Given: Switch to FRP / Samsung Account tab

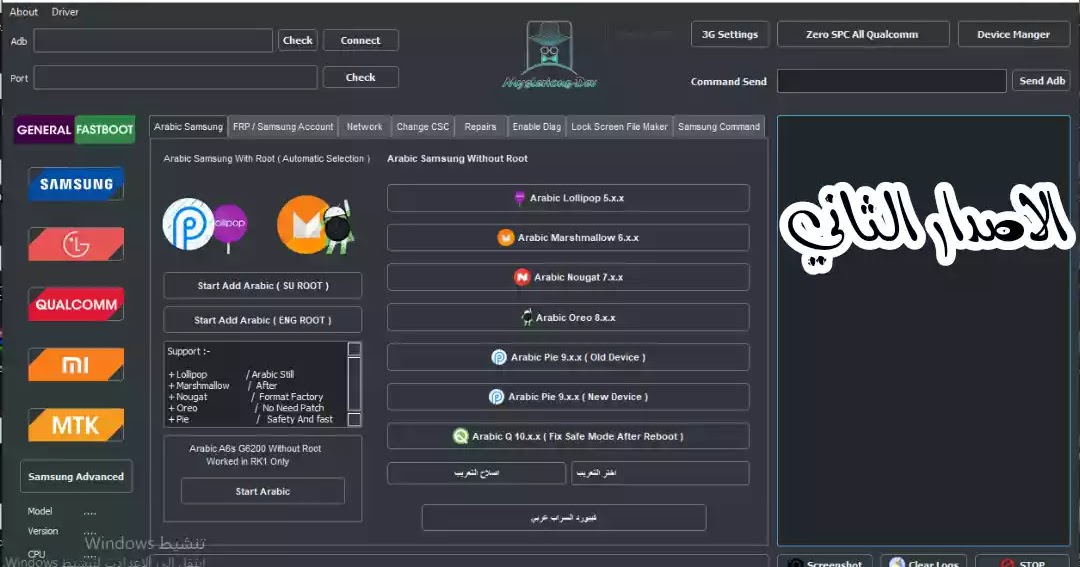Looking at the screenshot, I should [x=283, y=127].
